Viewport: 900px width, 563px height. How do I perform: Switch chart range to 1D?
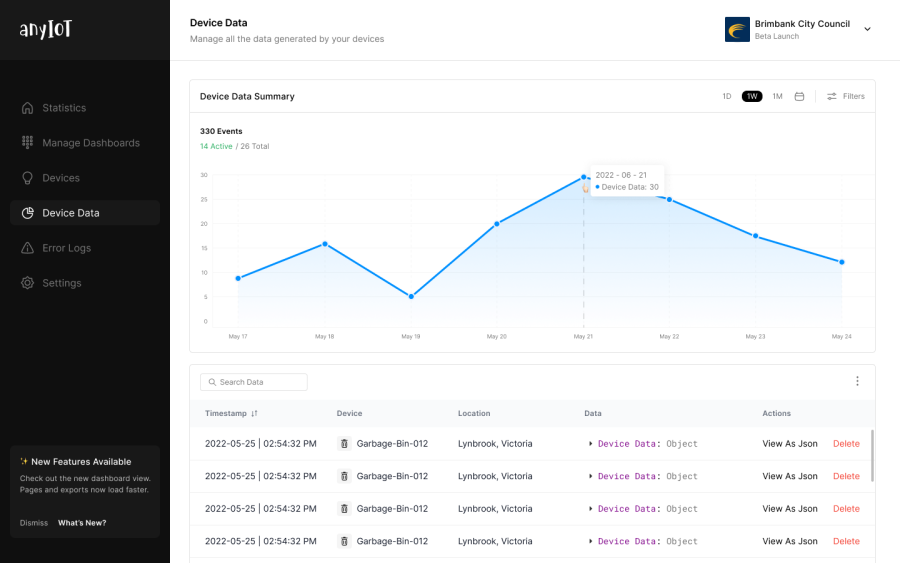pyautogui.click(x=727, y=96)
